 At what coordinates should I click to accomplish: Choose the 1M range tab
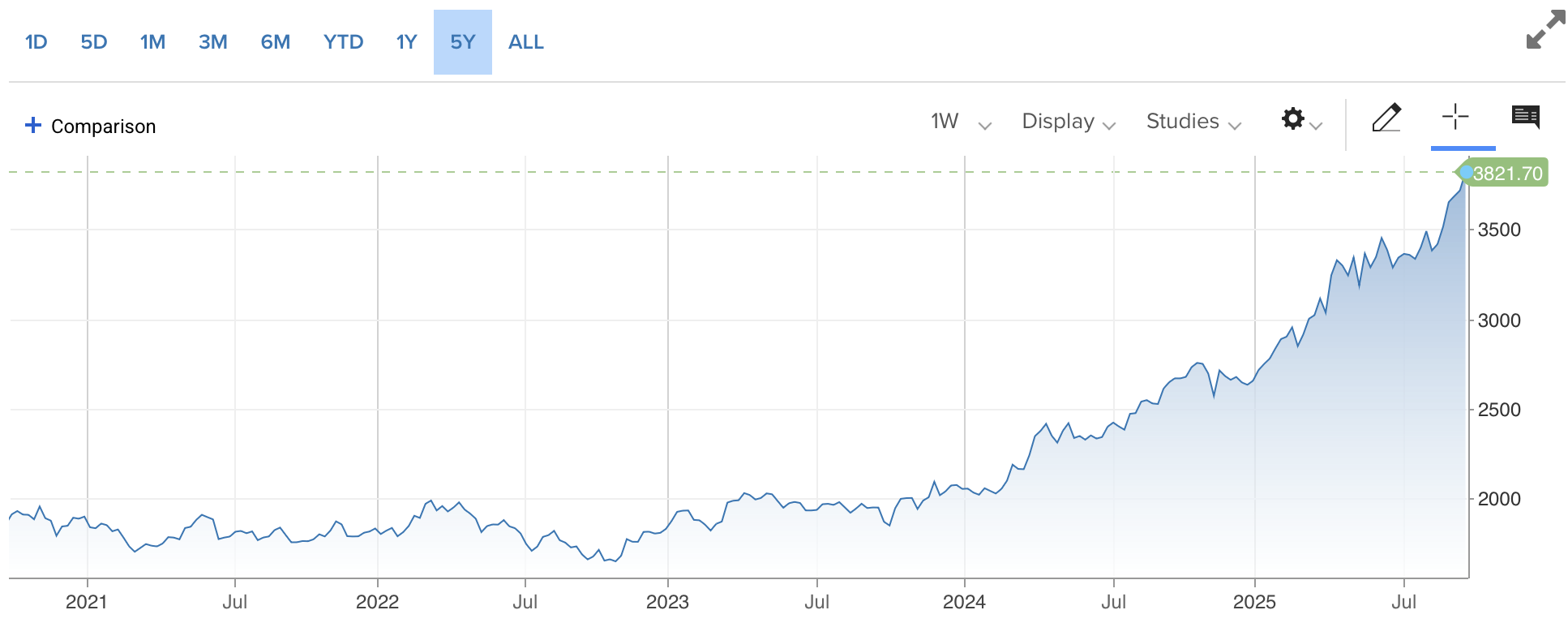(152, 42)
